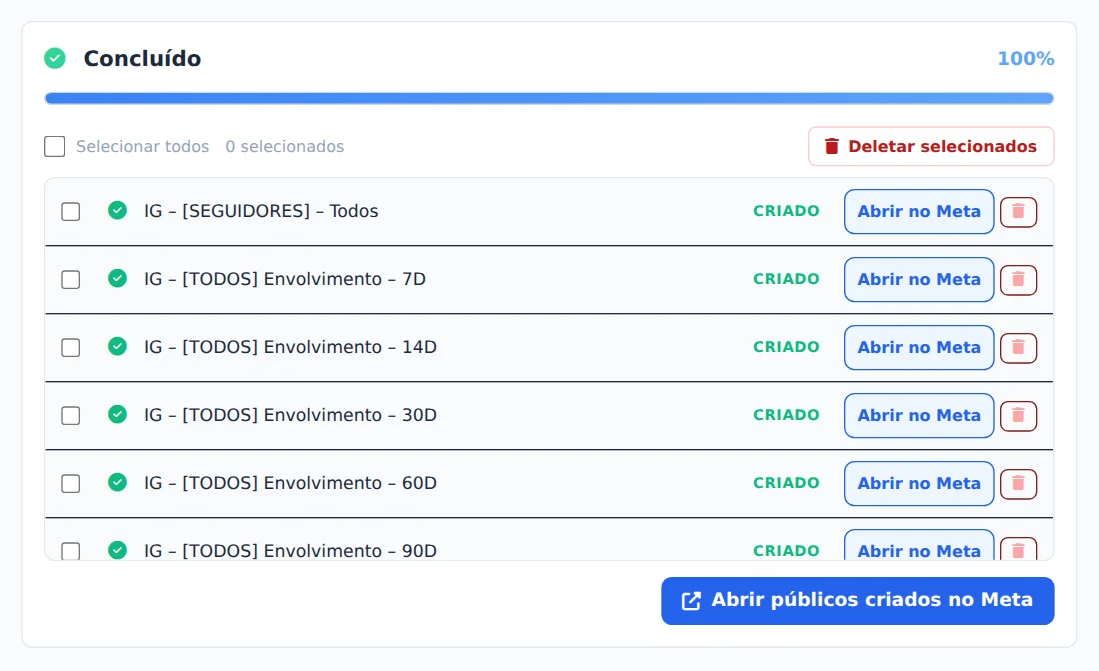
Task: Toggle the Selecionar todos checkbox
Action: pos(55,147)
